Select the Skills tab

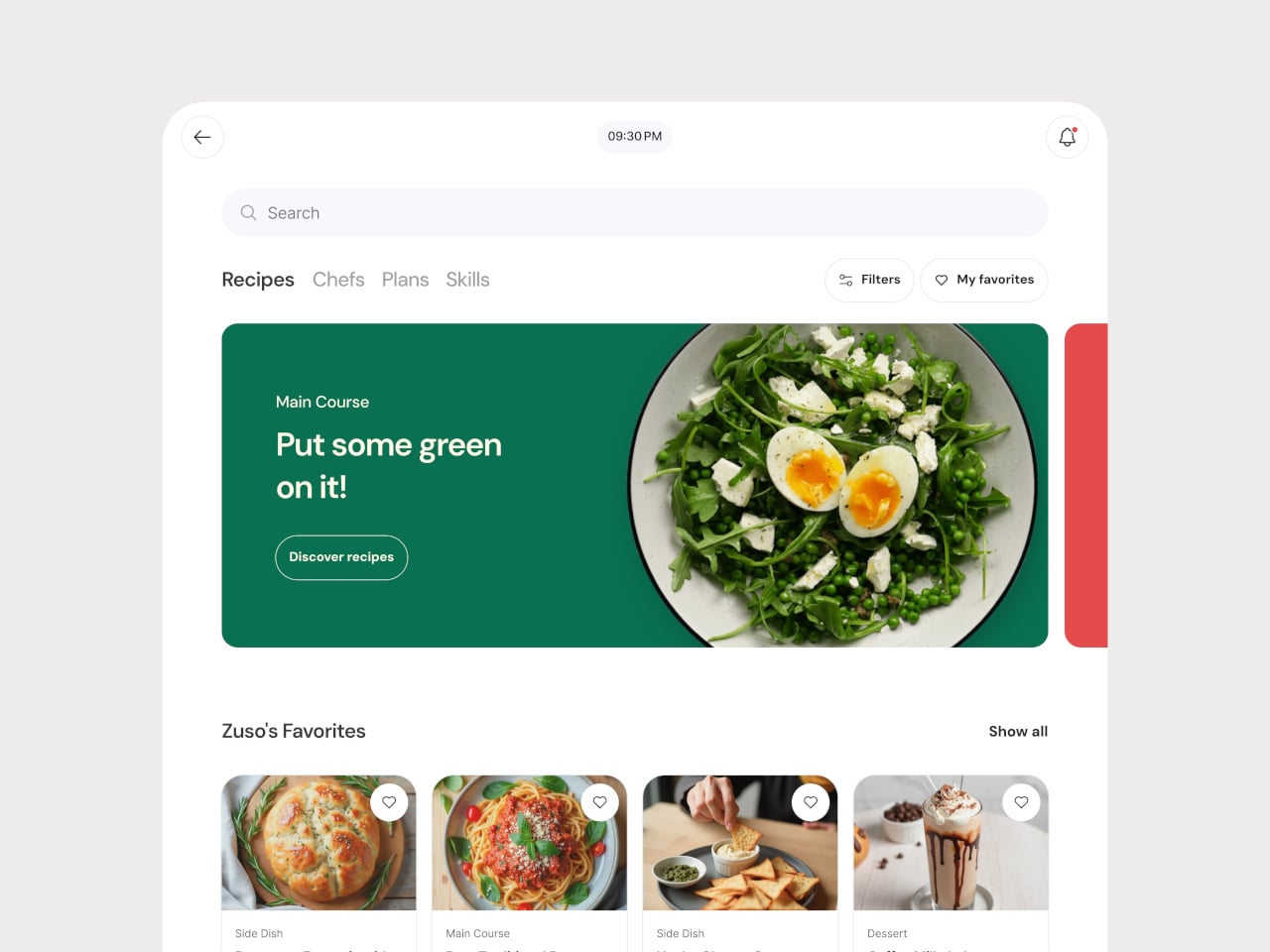coord(467,280)
